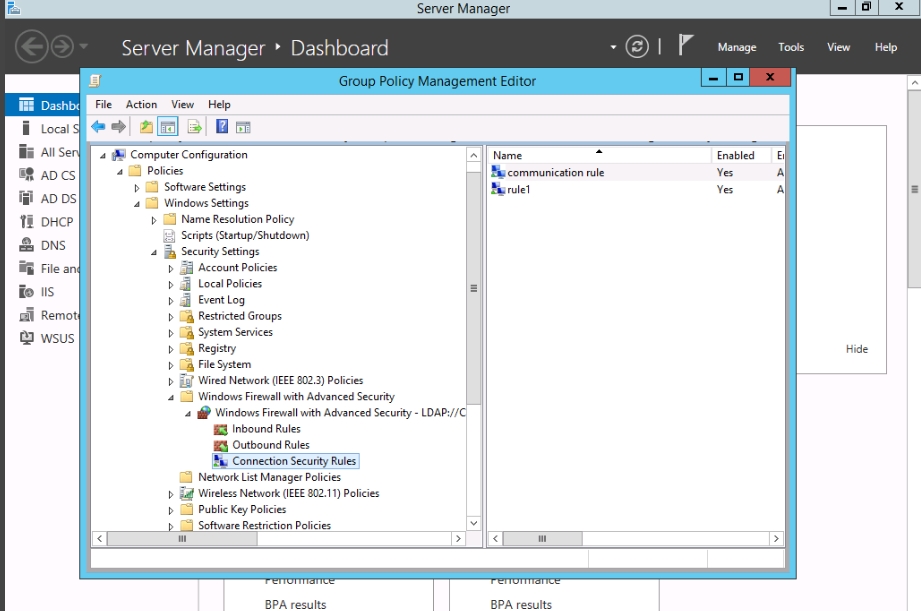
Task: Sort by the Enabled column header
Action: [741, 155]
